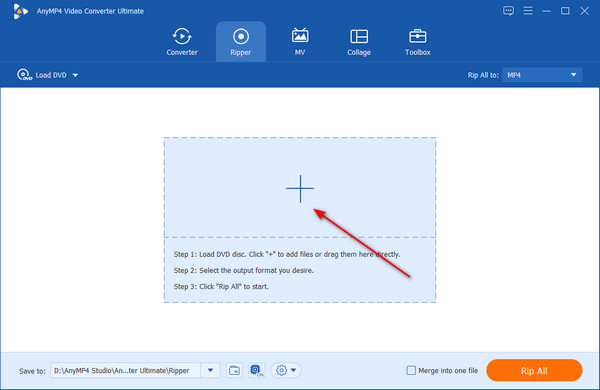
Task: Check the Merge into one file checkbox
Action: coord(411,370)
